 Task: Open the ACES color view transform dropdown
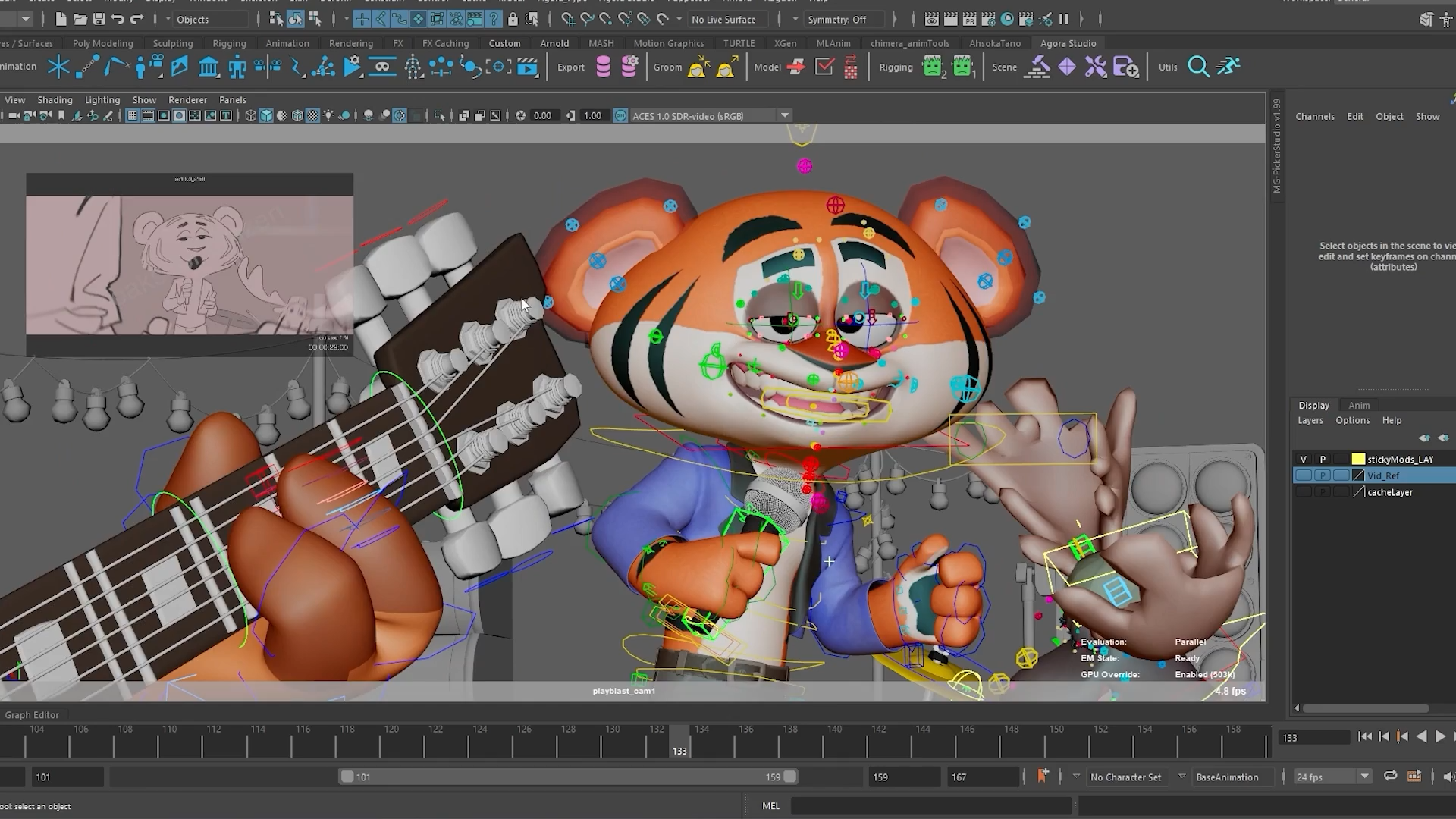tap(785, 115)
